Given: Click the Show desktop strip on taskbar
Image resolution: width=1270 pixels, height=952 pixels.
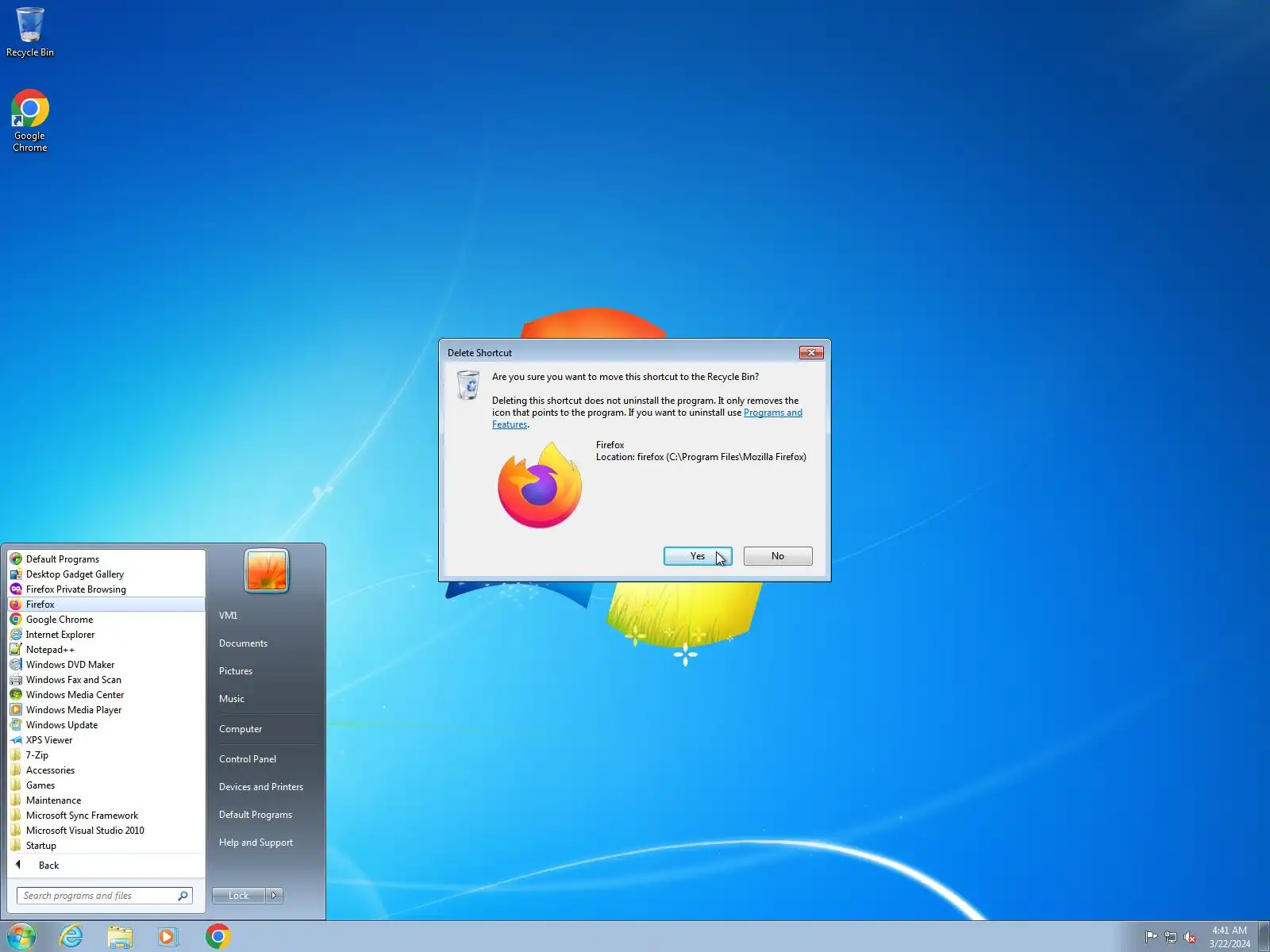Looking at the screenshot, I should 1264,937.
